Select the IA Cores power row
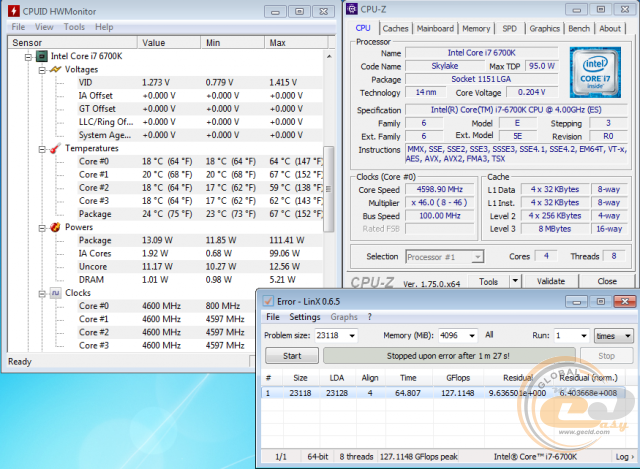This screenshot has width=640, height=469. 200,253
